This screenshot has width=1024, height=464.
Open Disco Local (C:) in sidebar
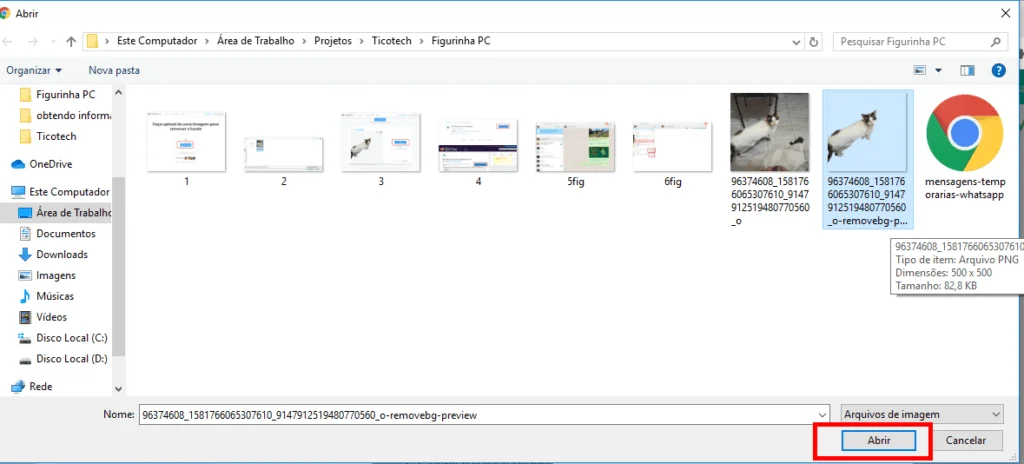pyautogui.click(x=63, y=339)
